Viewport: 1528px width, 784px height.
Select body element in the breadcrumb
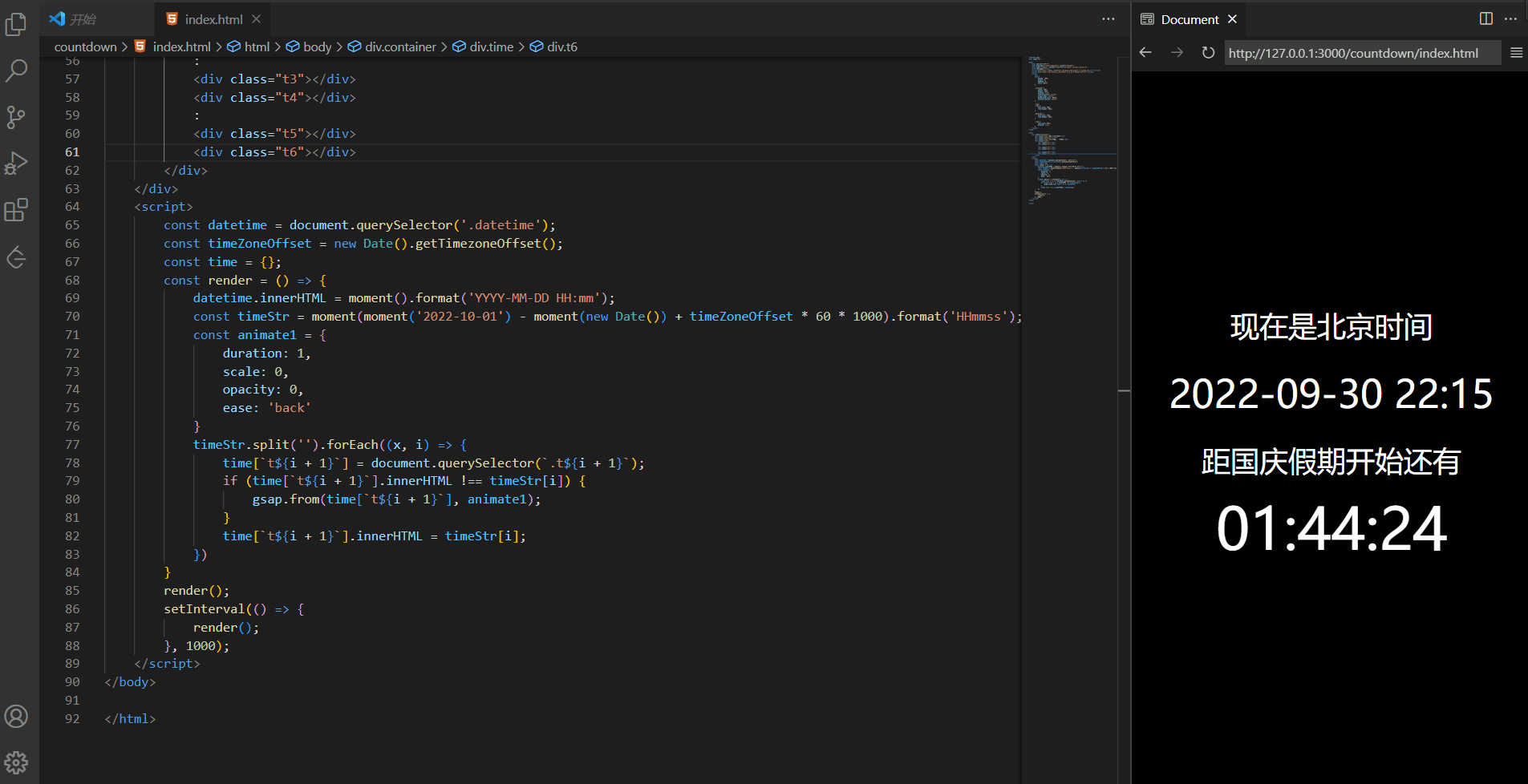pos(317,47)
